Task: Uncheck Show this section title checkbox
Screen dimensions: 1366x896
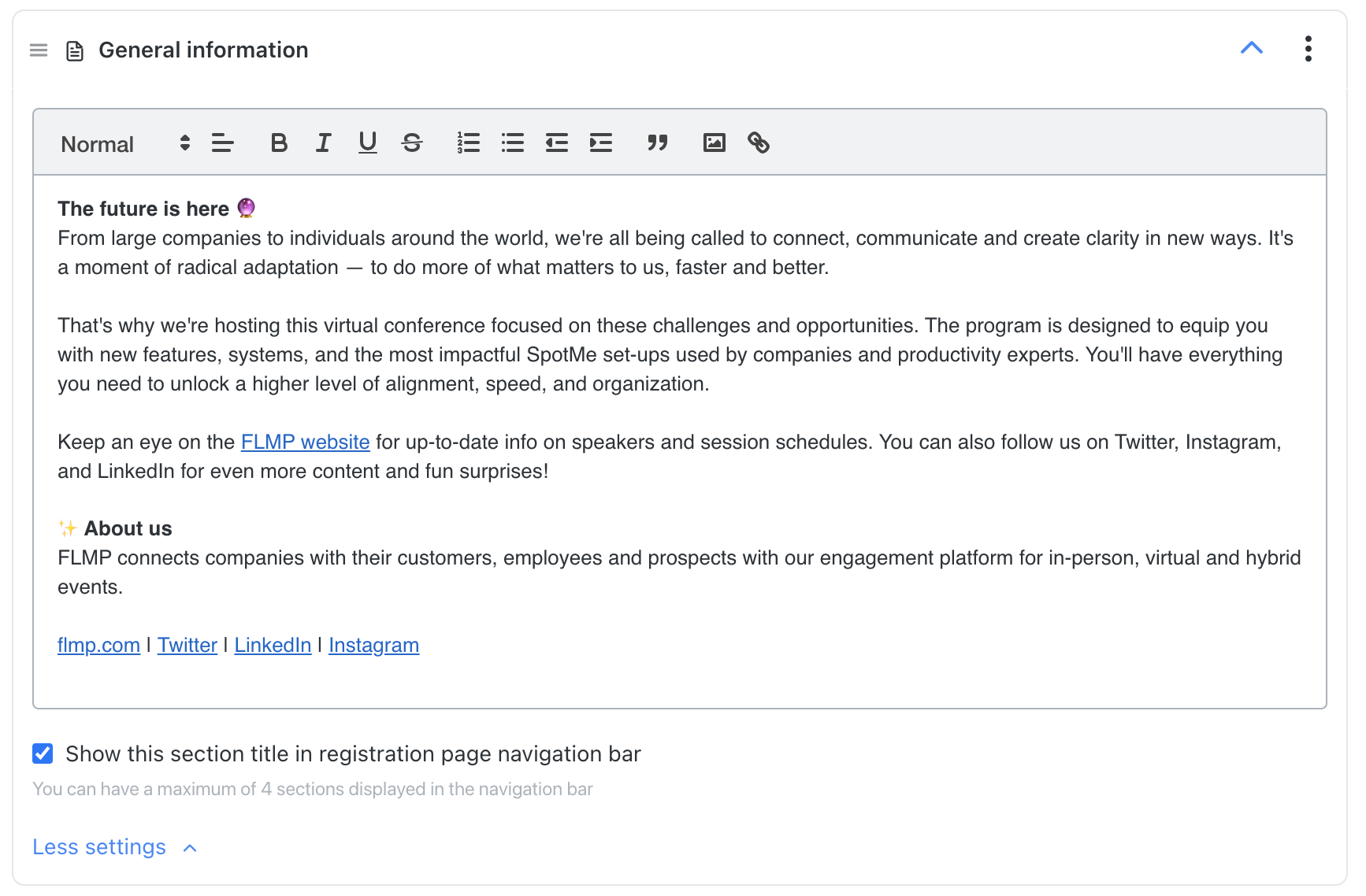Action: [x=43, y=753]
